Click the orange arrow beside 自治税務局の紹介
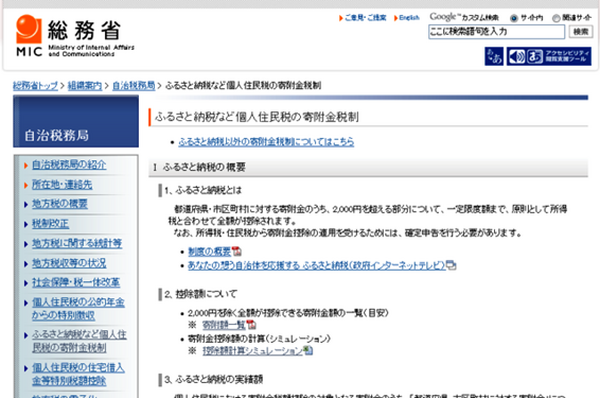 [x=26, y=165]
